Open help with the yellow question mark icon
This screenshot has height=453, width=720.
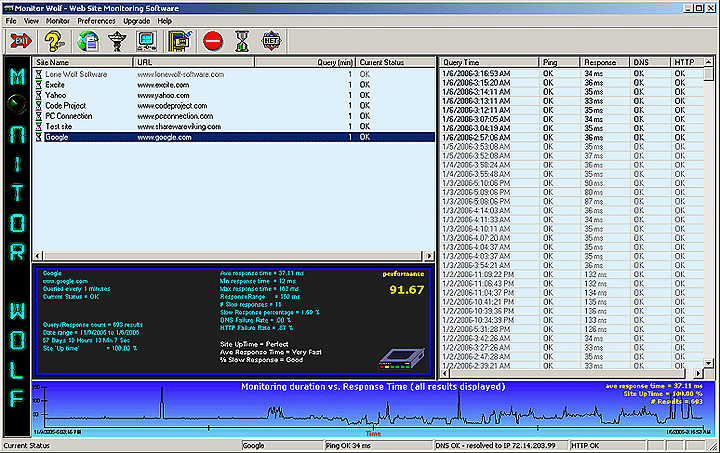pyautogui.click(x=54, y=41)
